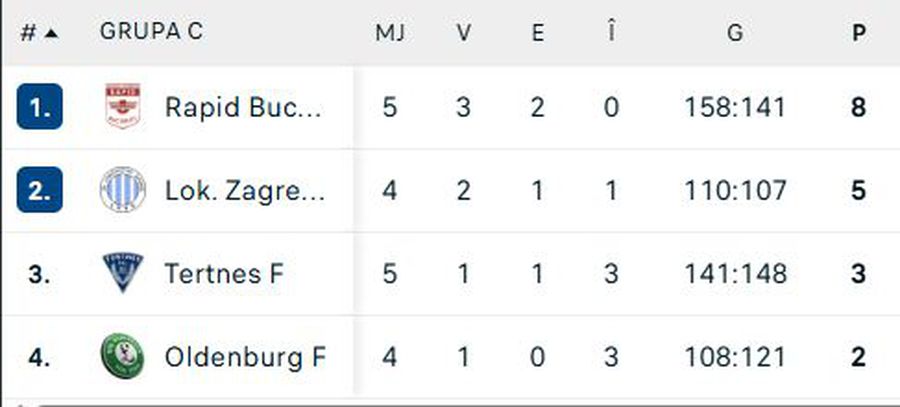
Task: Click Rapid's 158:141 goal score
Action: tap(735, 107)
